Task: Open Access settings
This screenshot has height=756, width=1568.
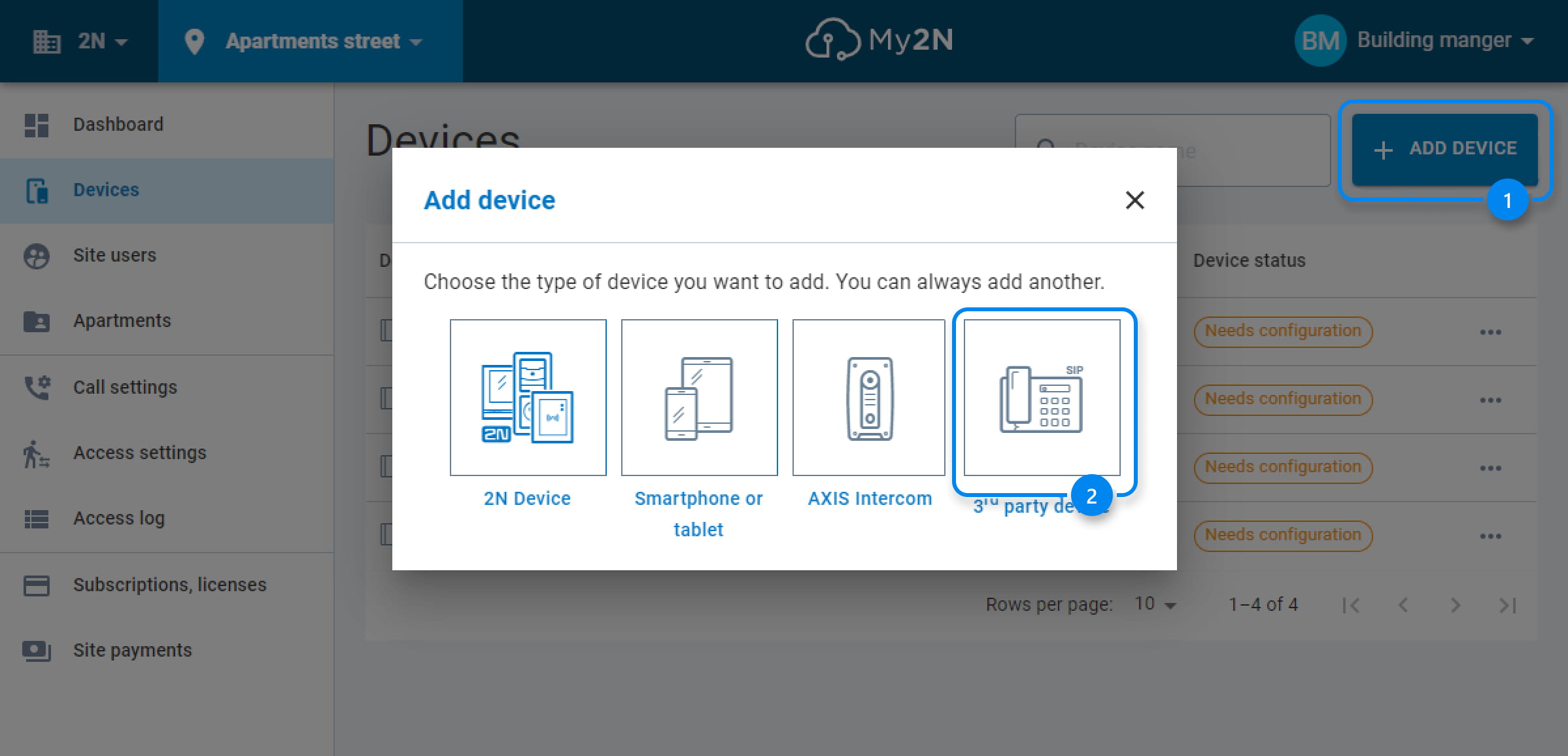Action: 167,453
